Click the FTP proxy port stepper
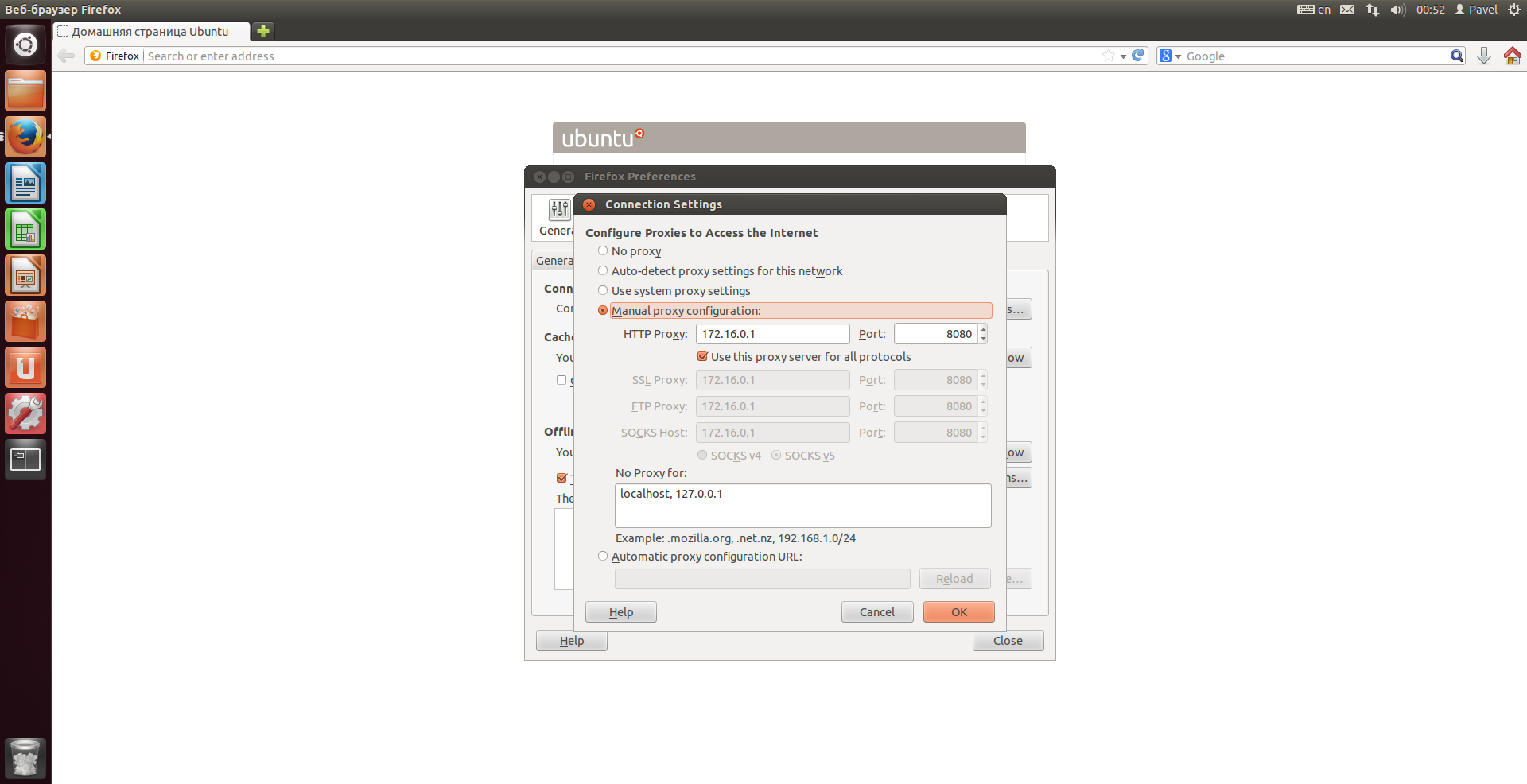This screenshot has height=784, width=1527. [984, 406]
